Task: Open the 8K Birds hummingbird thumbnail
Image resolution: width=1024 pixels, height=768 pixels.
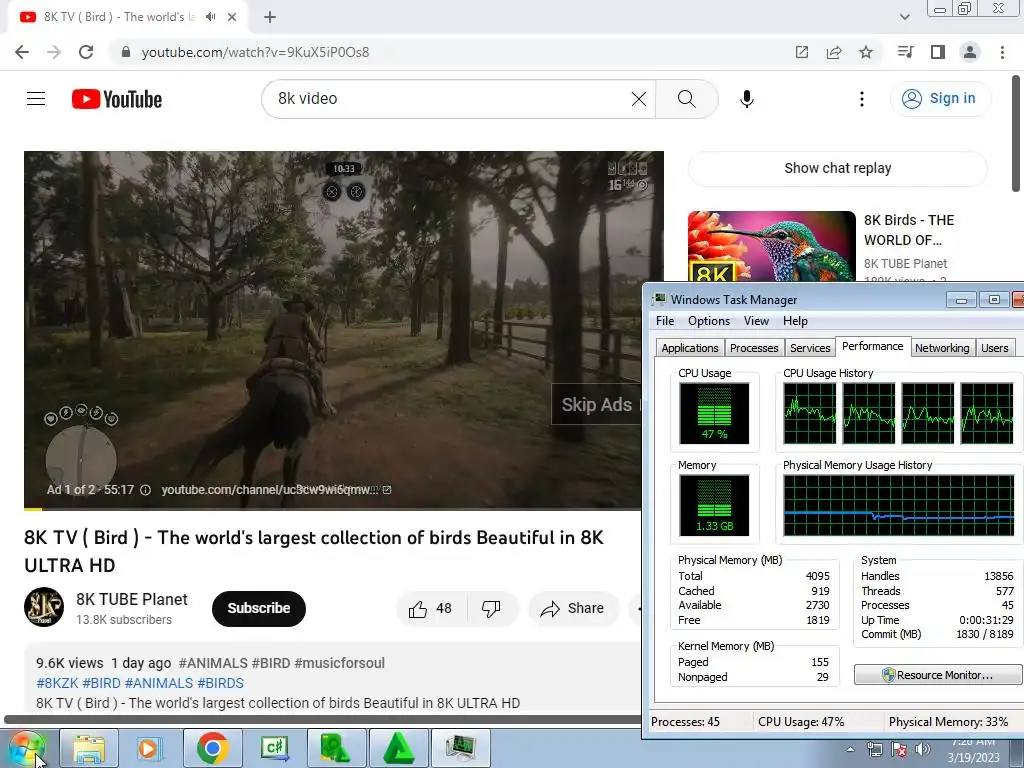Action: [x=771, y=247]
